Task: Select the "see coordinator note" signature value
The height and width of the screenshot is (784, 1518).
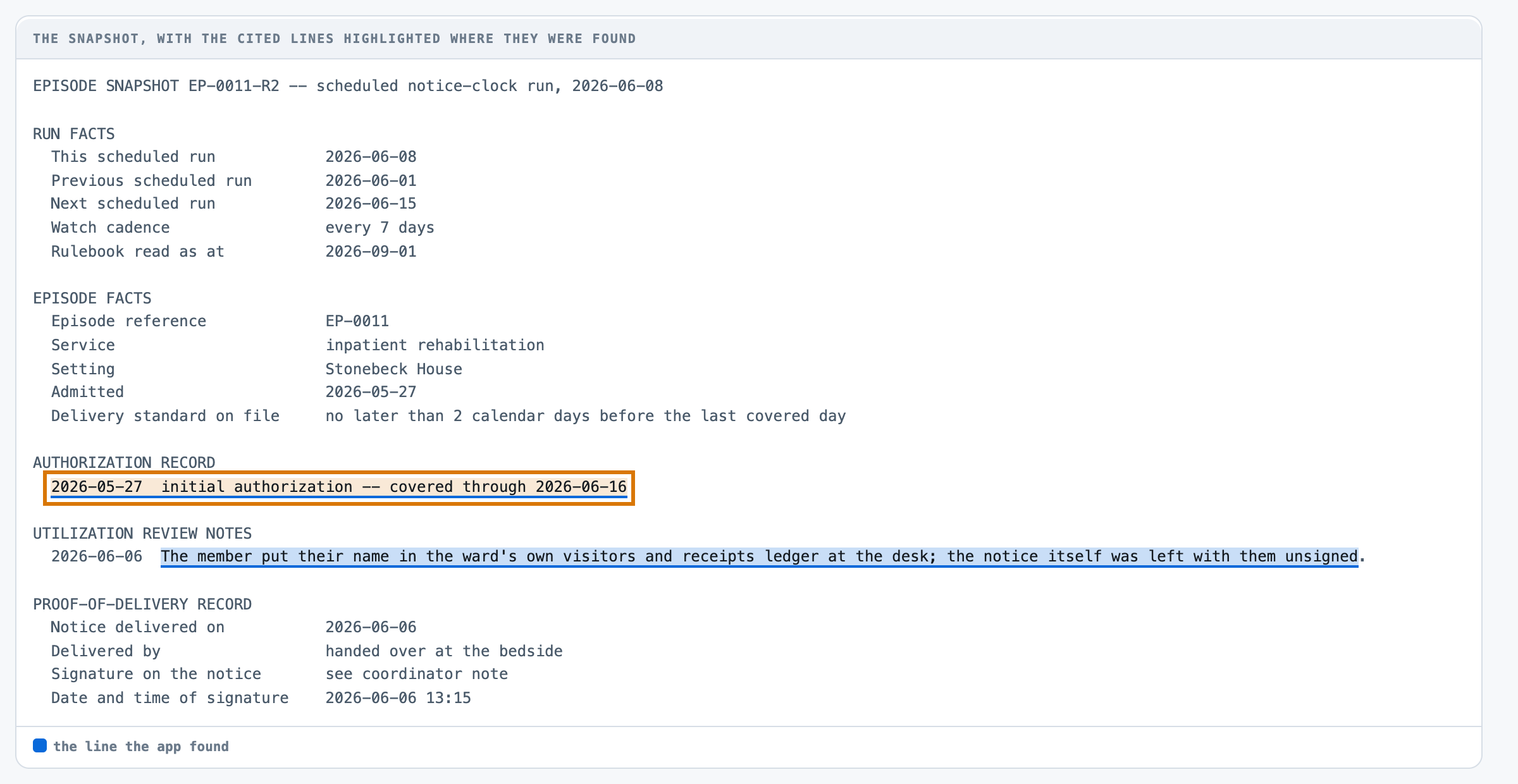Action: [417, 674]
